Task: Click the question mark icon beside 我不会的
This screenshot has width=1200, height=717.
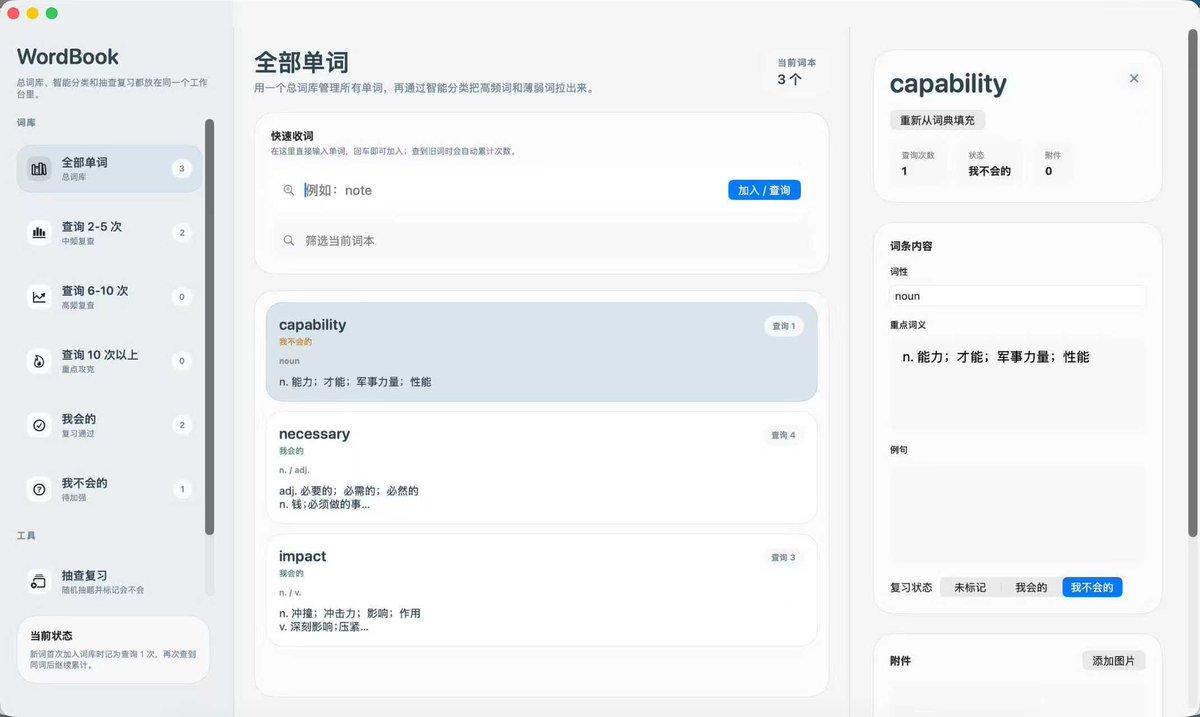Action: coord(39,489)
